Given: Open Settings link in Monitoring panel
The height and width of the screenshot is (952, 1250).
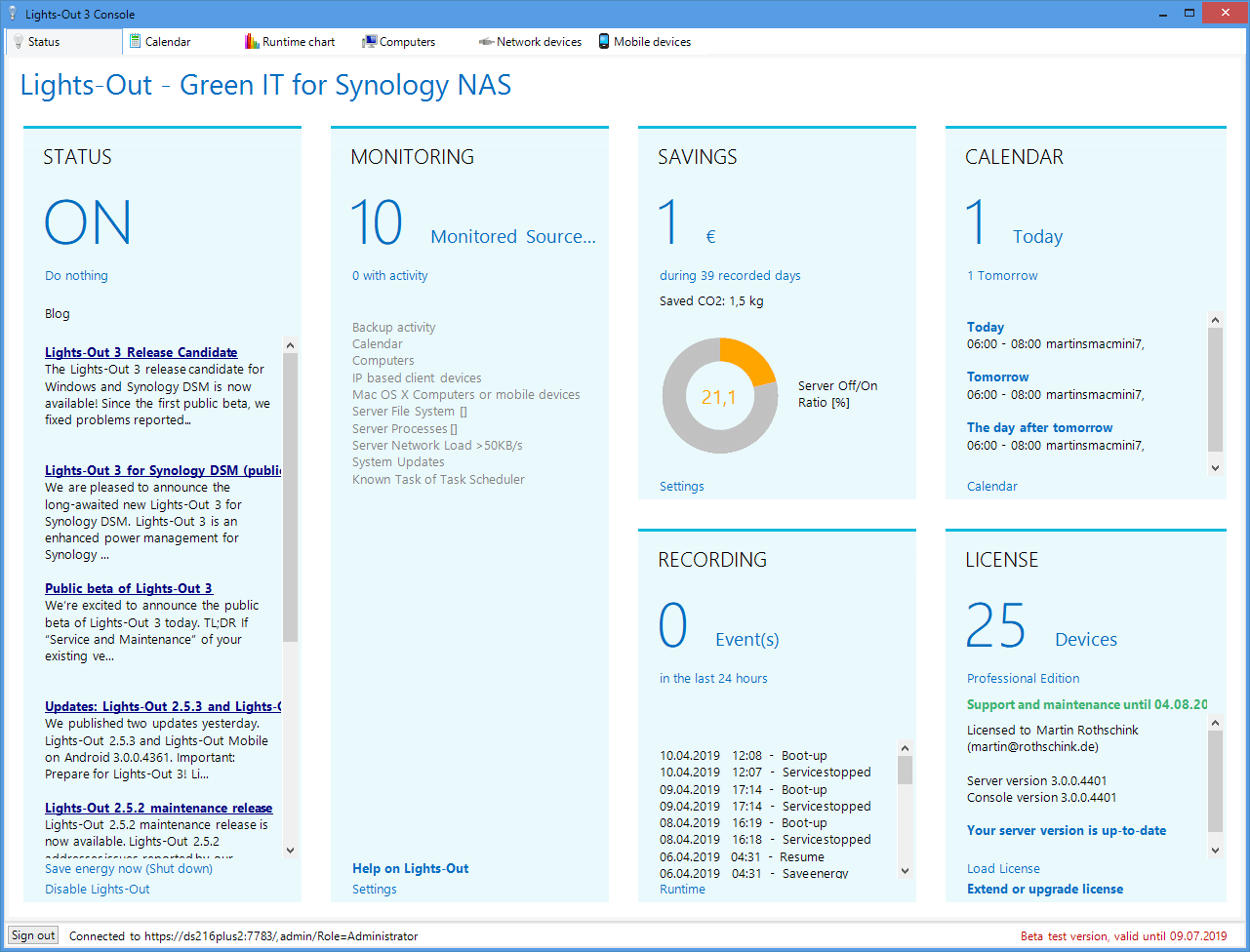Looking at the screenshot, I should tap(375, 889).
